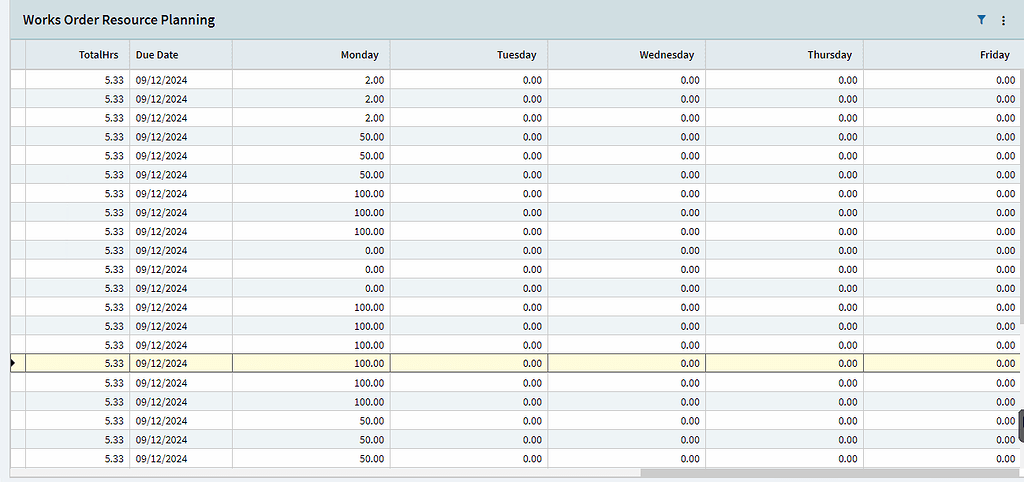Click TotalHrs cell in the highlighted row
This screenshot has width=1024, height=482.
click(77, 363)
